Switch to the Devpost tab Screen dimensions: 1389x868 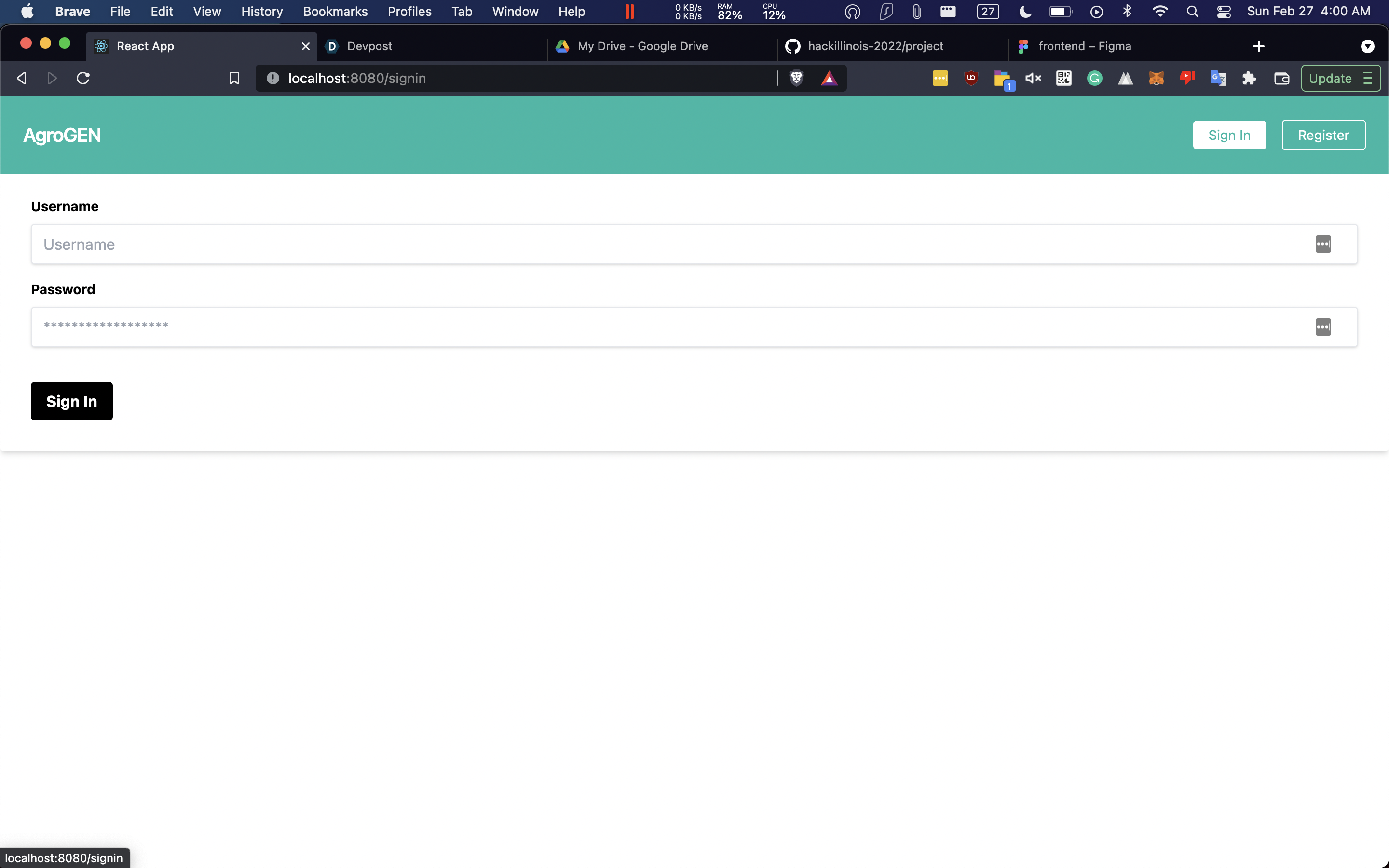(369, 46)
